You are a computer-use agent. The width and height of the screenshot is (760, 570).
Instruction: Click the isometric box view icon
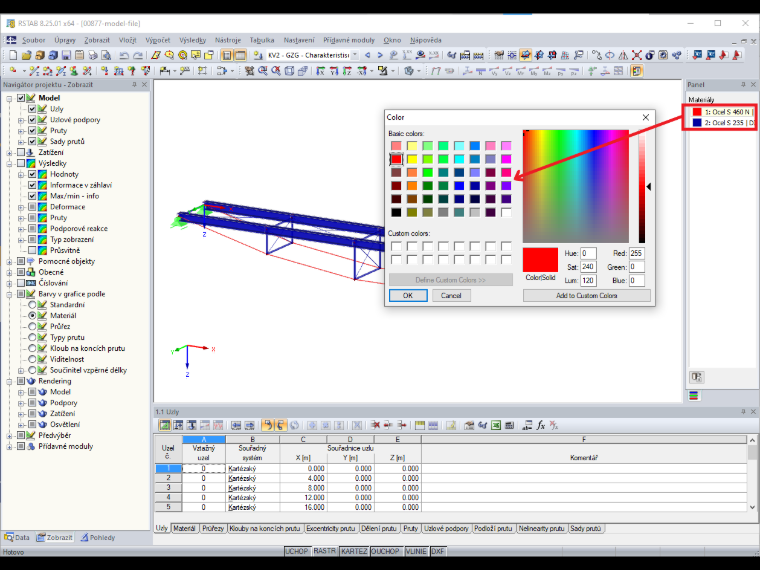(x=289, y=71)
